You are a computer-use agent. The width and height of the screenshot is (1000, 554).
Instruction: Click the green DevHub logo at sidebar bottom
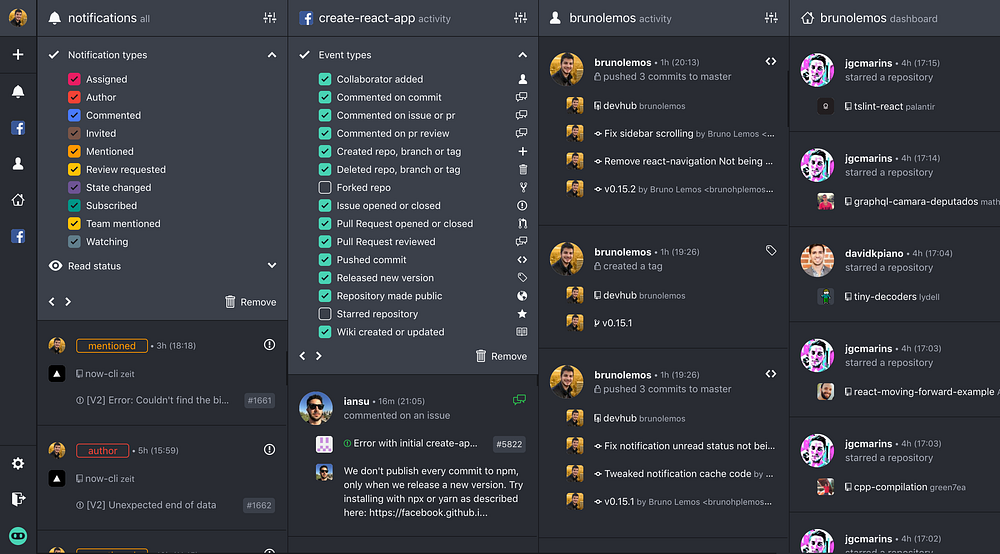(x=18, y=536)
